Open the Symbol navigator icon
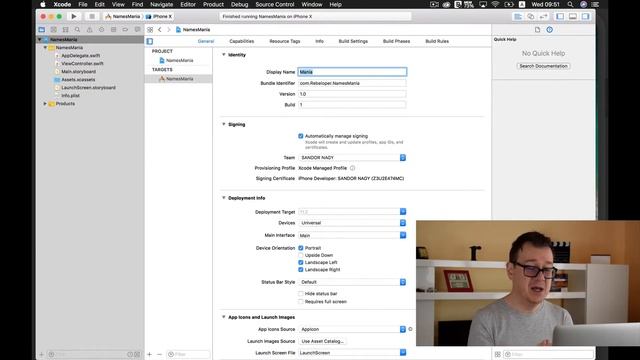This screenshot has height=360, width=640. click(65, 30)
